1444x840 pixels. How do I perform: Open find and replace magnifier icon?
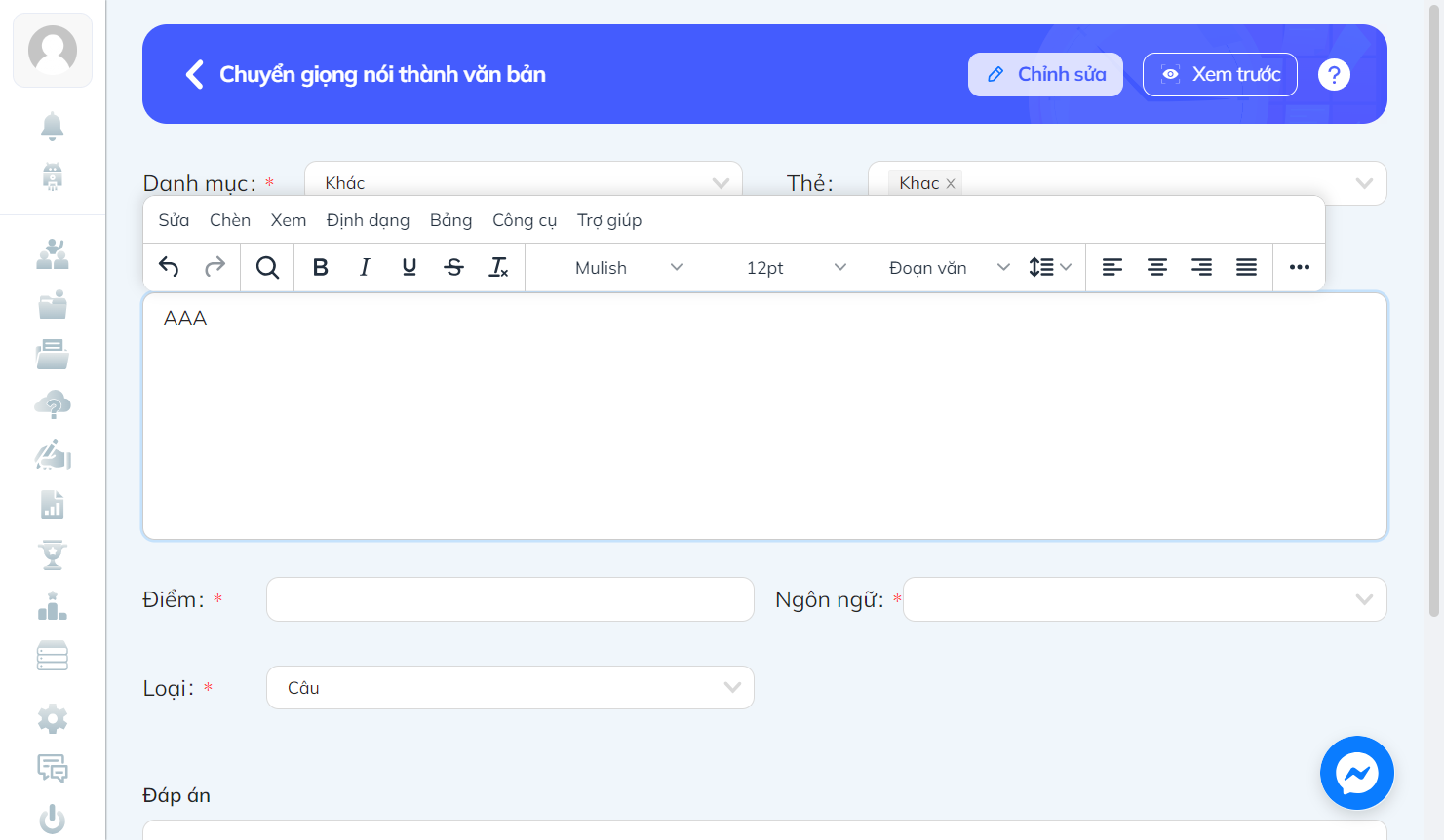[267, 267]
